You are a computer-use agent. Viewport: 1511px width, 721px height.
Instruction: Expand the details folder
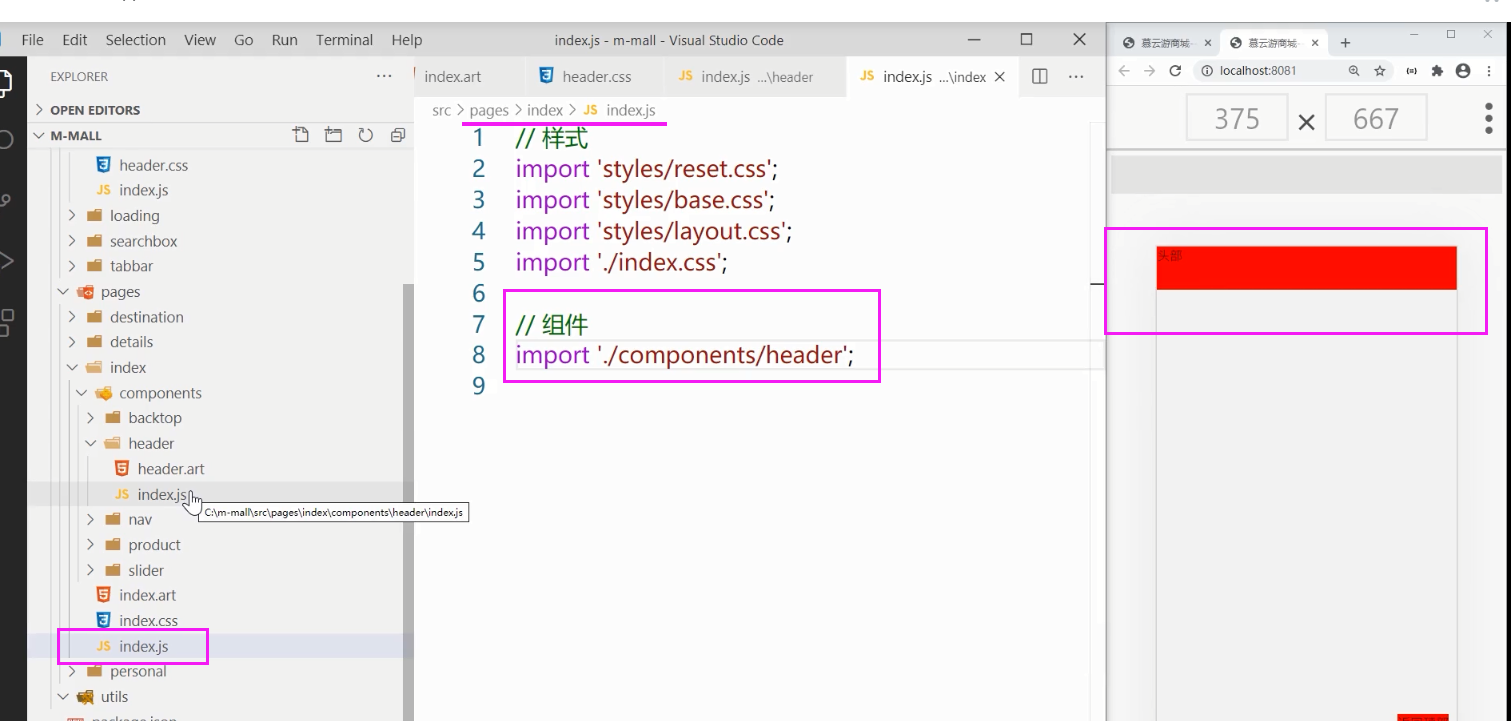pos(131,342)
